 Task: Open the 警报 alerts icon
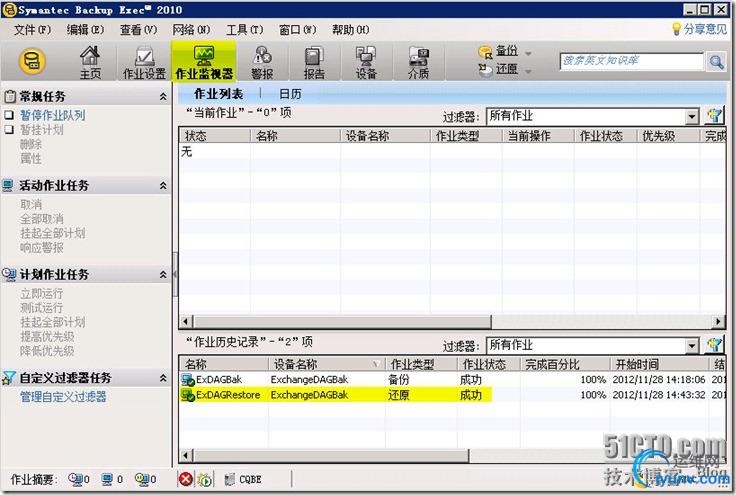pos(262,62)
